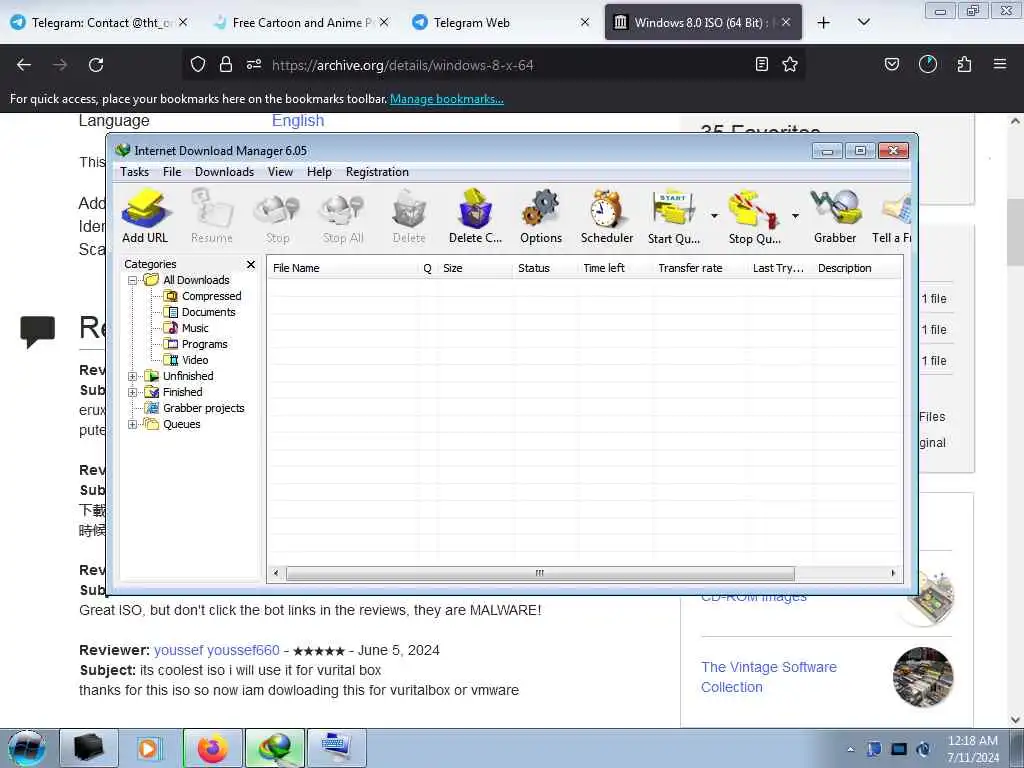The image size is (1024, 768).
Task: Open the Scheduler clock icon
Action: (607, 216)
